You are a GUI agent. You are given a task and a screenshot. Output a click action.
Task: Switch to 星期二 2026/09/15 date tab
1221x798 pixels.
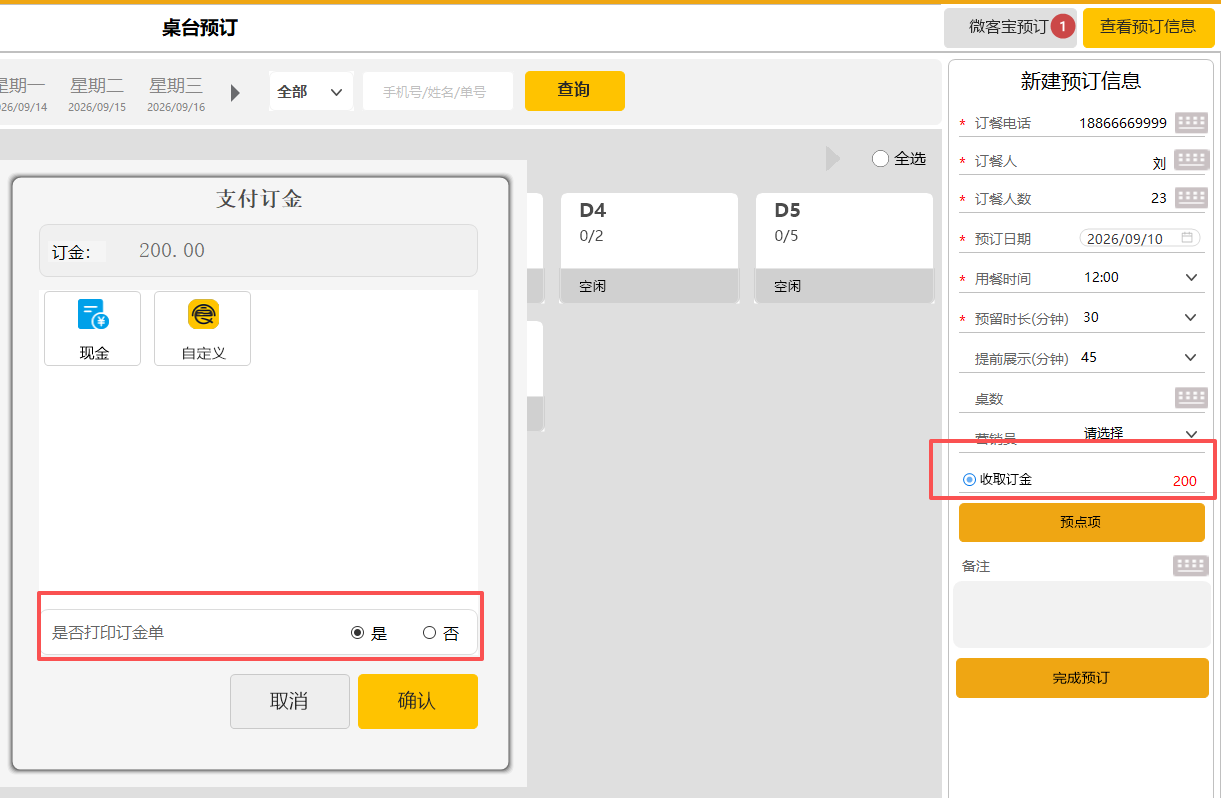[97, 94]
